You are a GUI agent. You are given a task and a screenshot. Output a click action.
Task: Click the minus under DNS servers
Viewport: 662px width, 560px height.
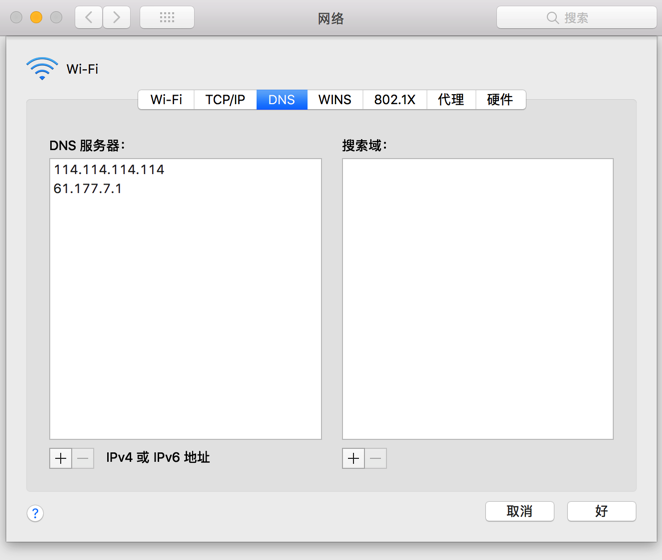pos(83,459)
